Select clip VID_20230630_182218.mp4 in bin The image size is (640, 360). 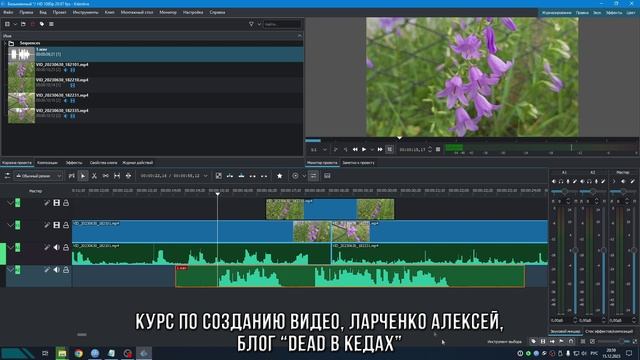tap(156, 85)
